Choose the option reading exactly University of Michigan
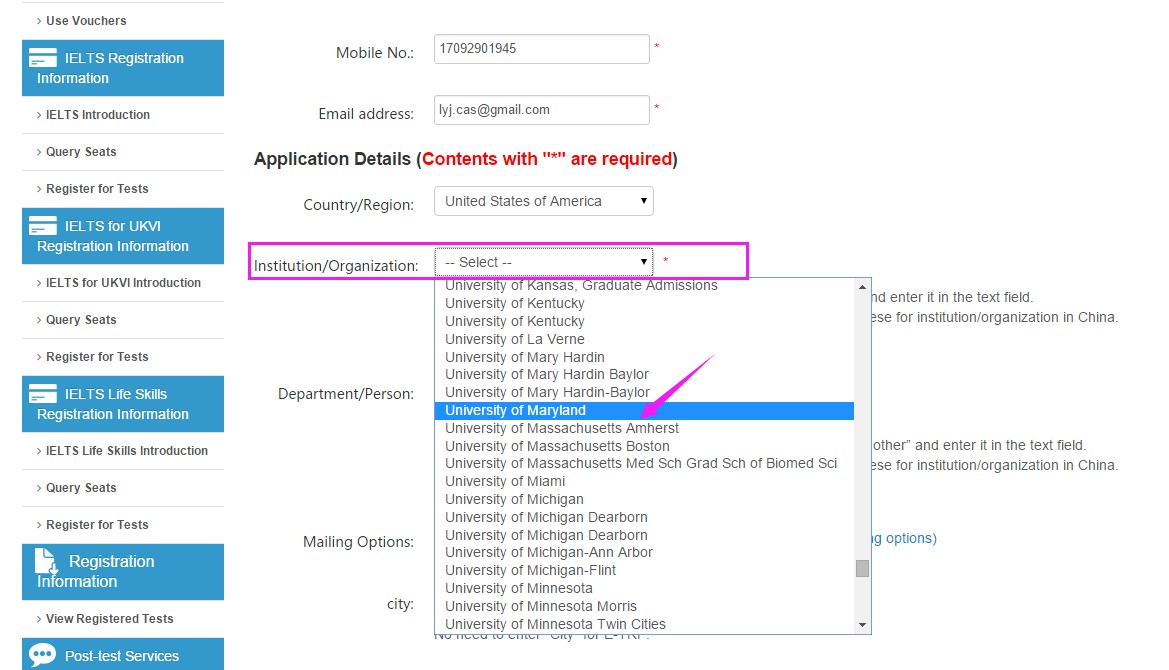The width and height of the screenshot is (1169, 670). [x=644, y=499]
